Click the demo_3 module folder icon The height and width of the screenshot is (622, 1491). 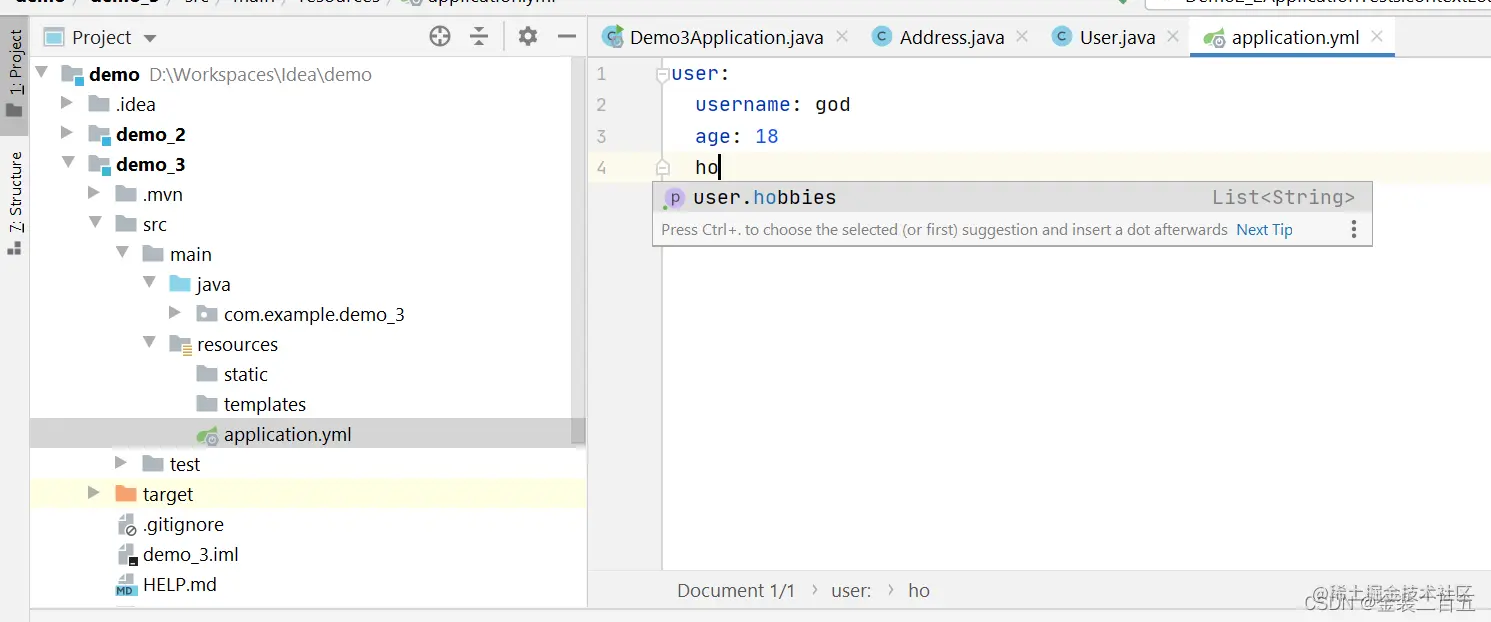point(99,165)
